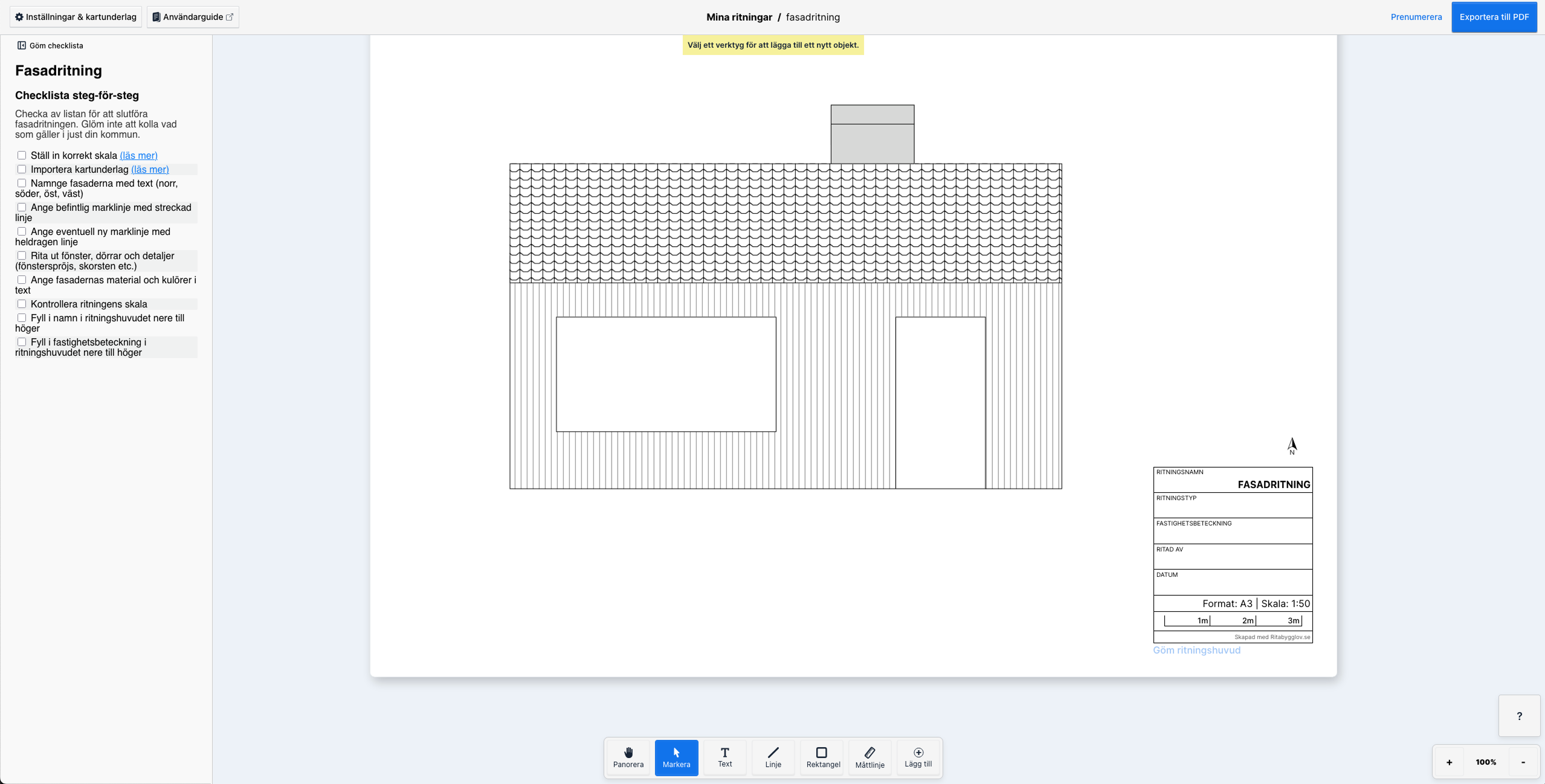
Task: Select the Markera pointer tool
Action: [x=676, y=757]
